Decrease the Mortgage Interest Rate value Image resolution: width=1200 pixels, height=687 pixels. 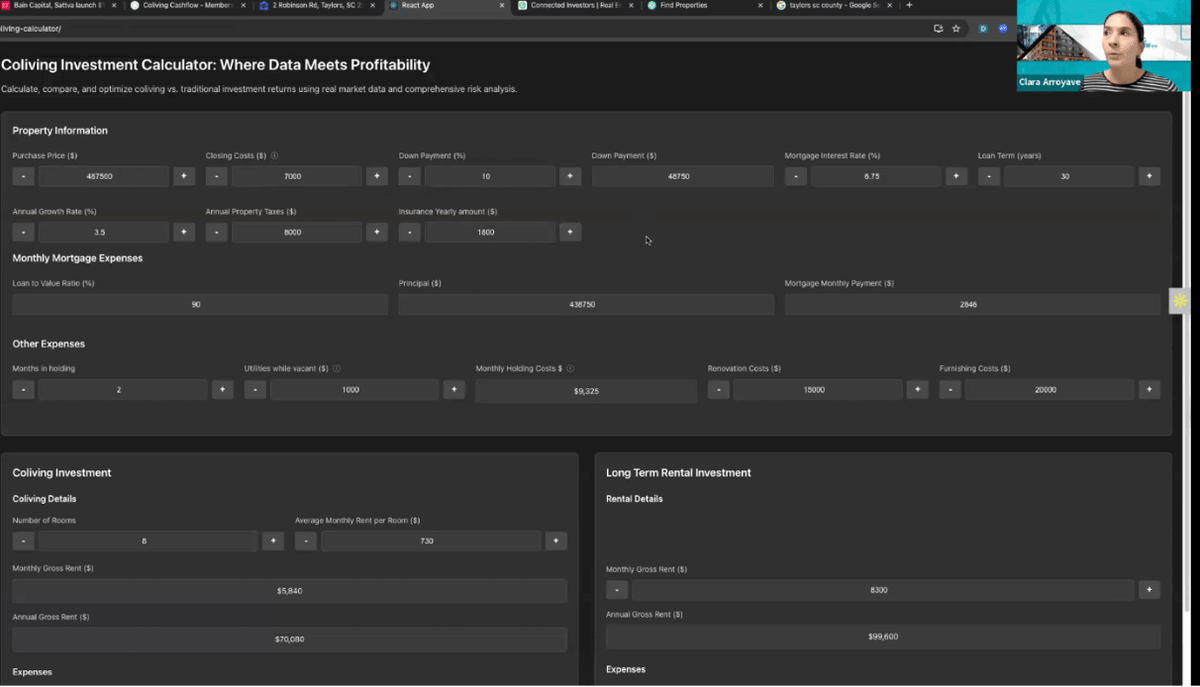coord(796,176)
